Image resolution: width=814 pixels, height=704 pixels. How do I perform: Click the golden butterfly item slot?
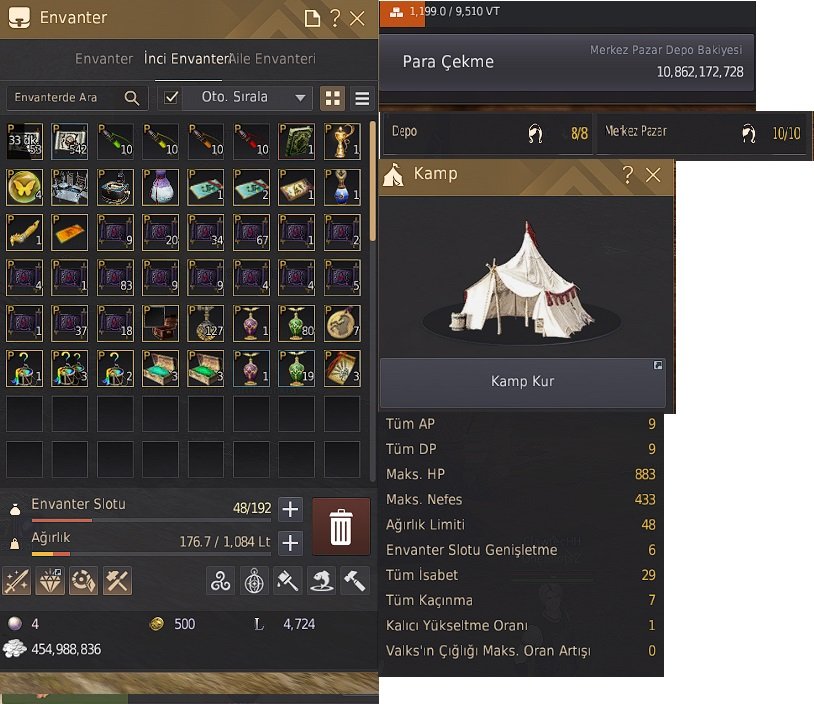(x=24, y=187)
